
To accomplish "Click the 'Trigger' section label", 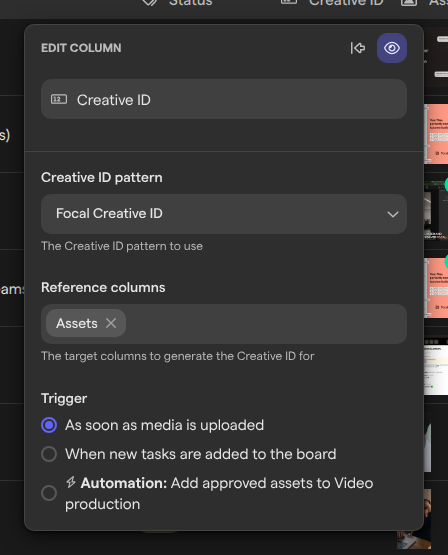I will [64, 399].
